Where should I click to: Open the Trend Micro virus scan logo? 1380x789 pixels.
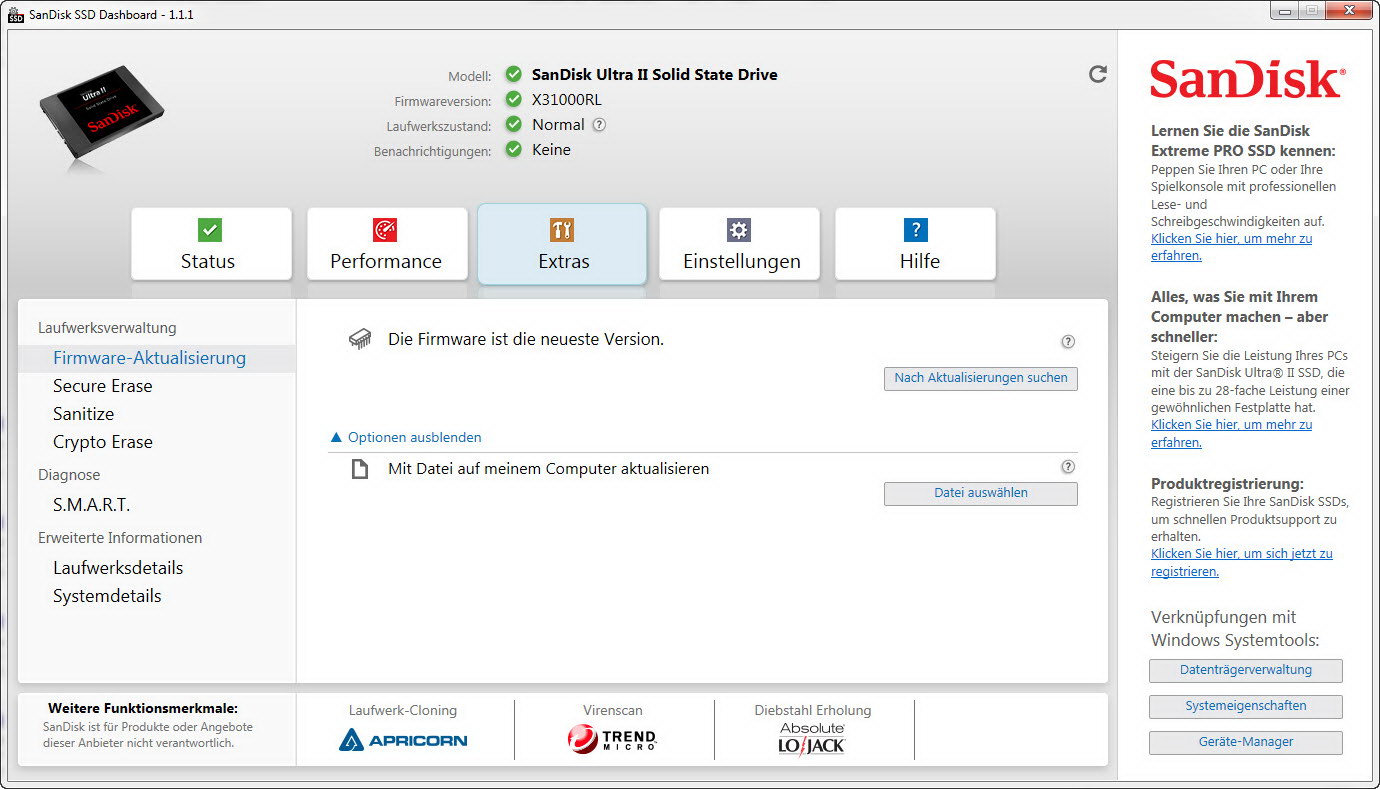pyautogui.click(x=612, y=740)
